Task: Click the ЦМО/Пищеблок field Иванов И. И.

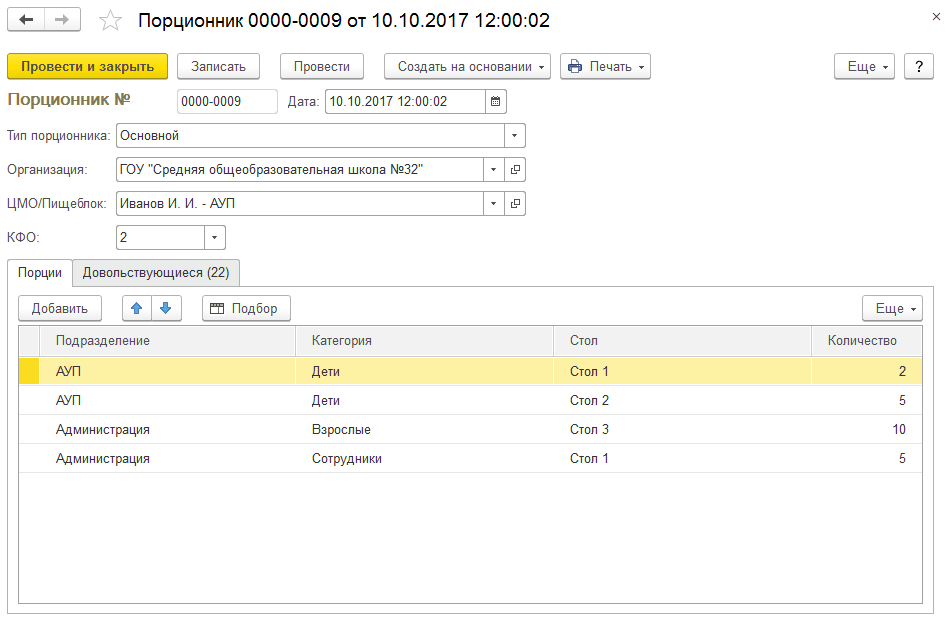Action: (x=300, y=203)
